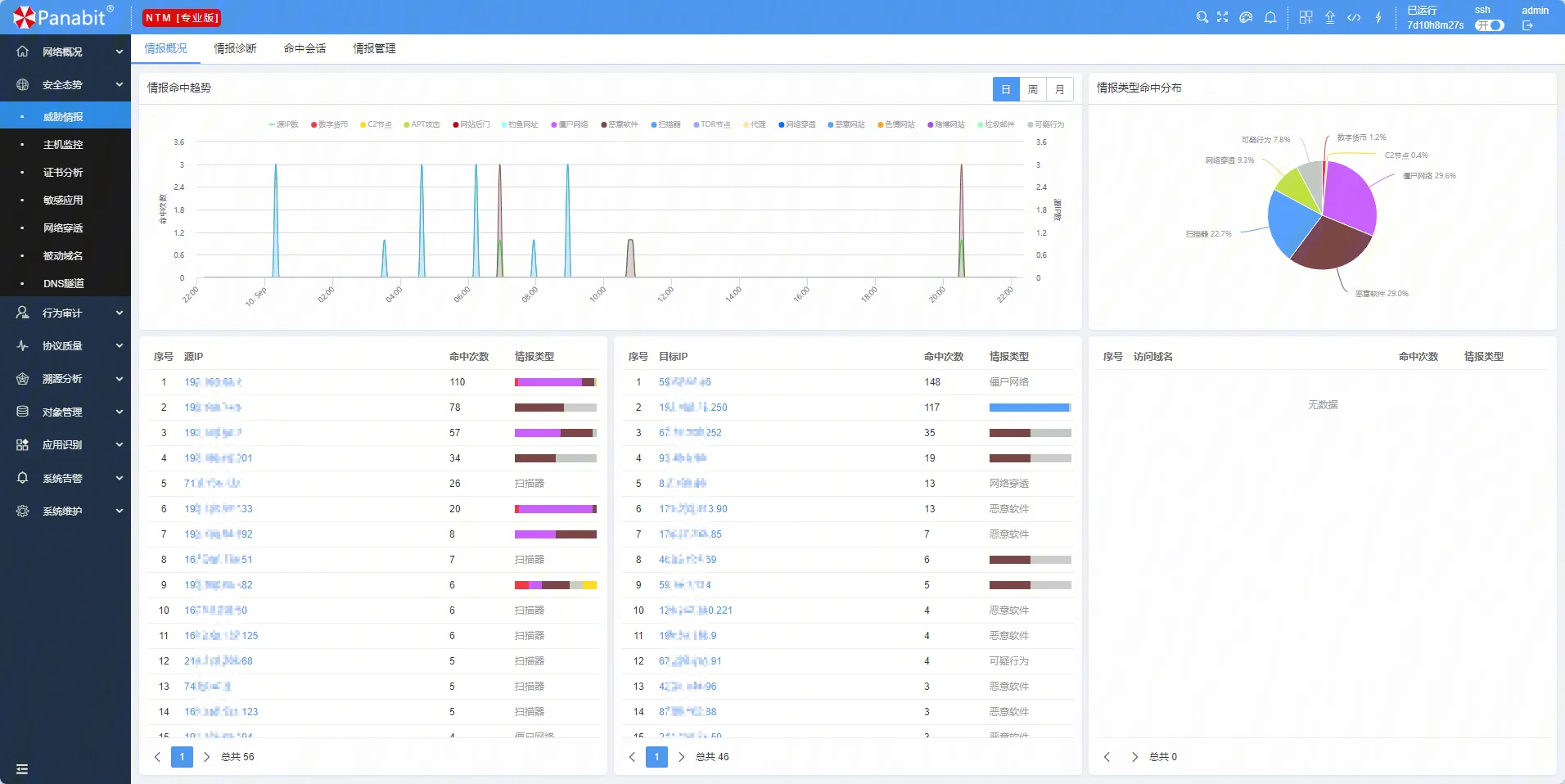Click the upload arrow icon in header
1565x784 pixels.
tap(1330, 17)
